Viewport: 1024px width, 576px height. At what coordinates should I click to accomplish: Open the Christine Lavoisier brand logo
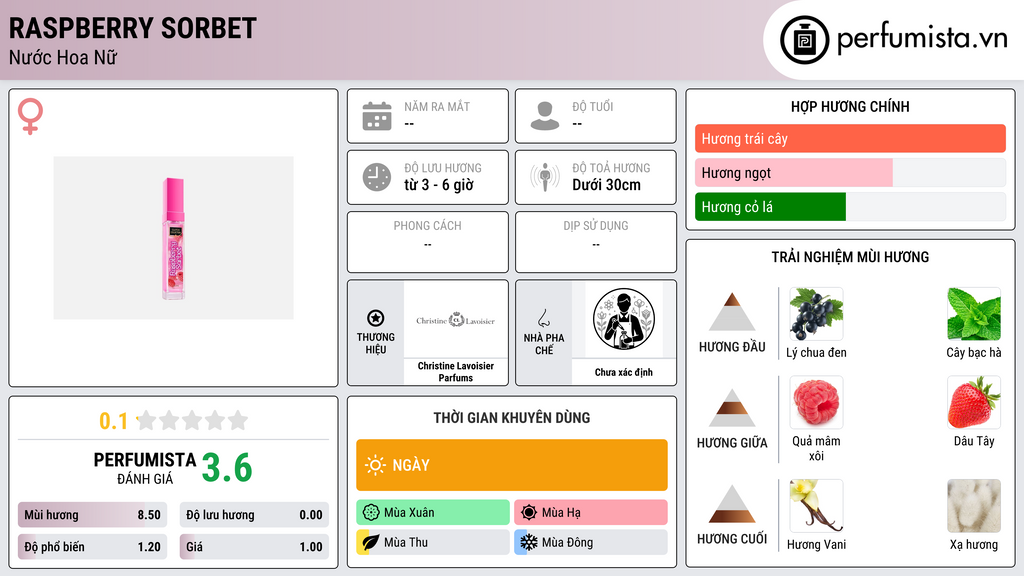(x=456, y=320)
